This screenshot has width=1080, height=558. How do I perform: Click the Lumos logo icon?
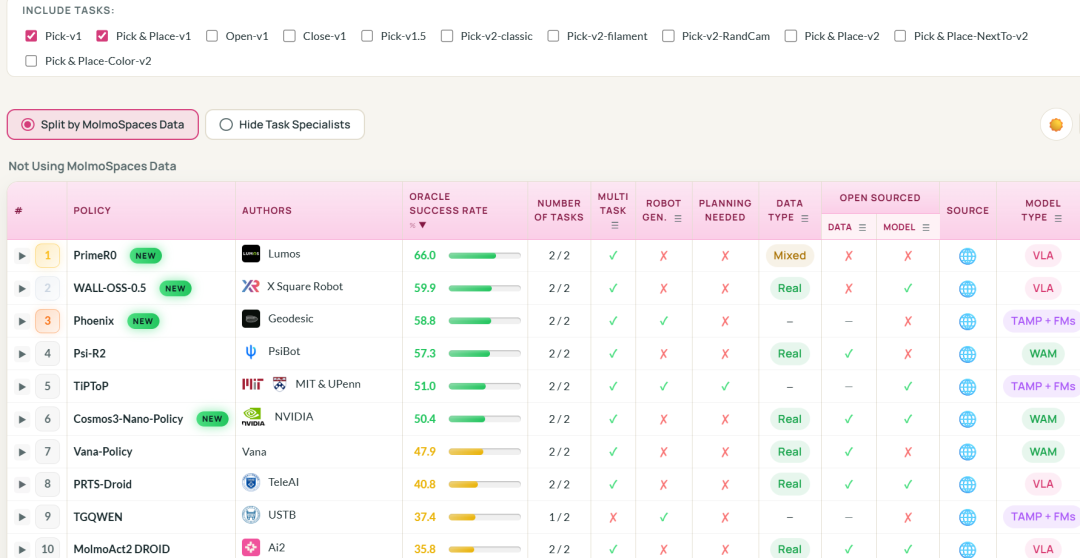click(x=251, y=254)
